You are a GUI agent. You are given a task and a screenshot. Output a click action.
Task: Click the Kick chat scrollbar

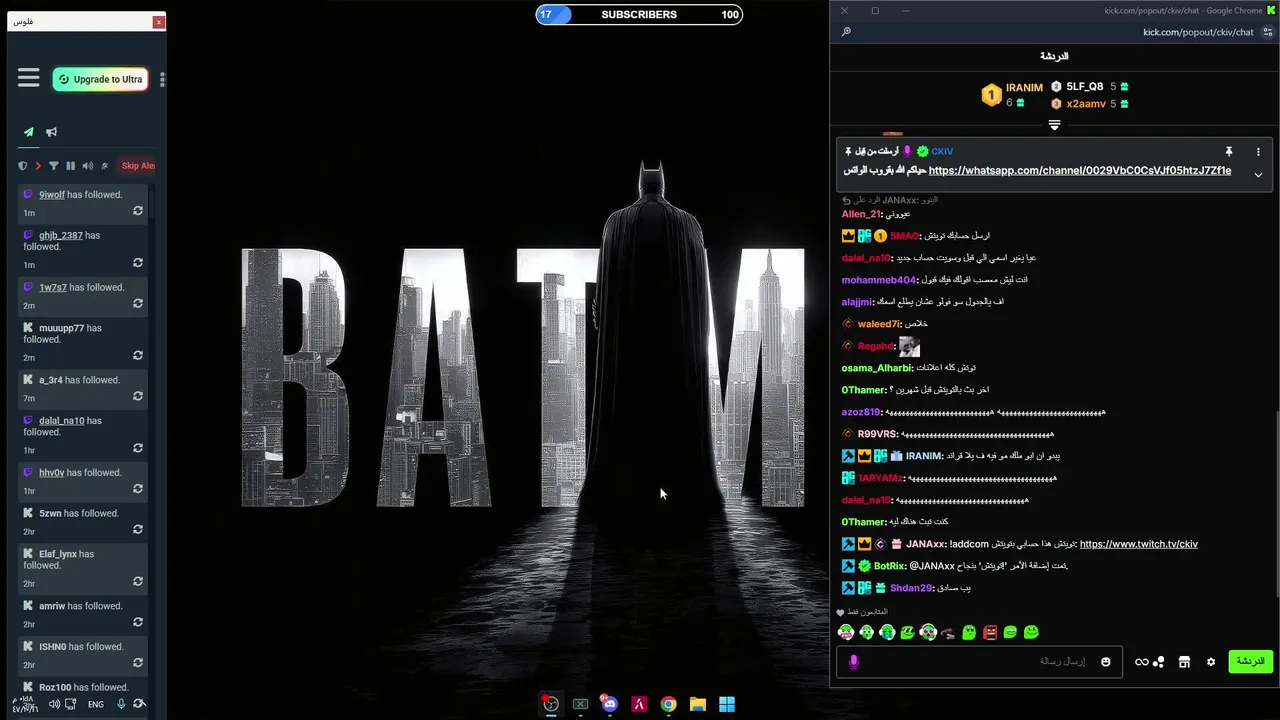click(x=1276, y=505)
